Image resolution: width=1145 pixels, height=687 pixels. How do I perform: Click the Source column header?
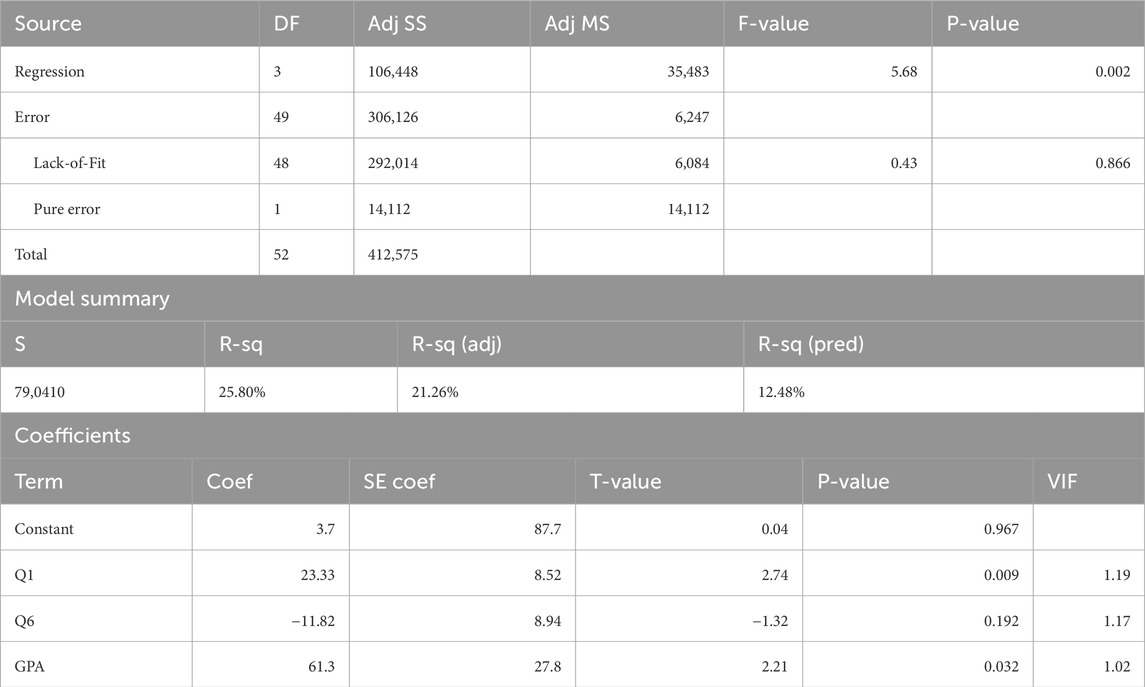[x=48, y=22]
